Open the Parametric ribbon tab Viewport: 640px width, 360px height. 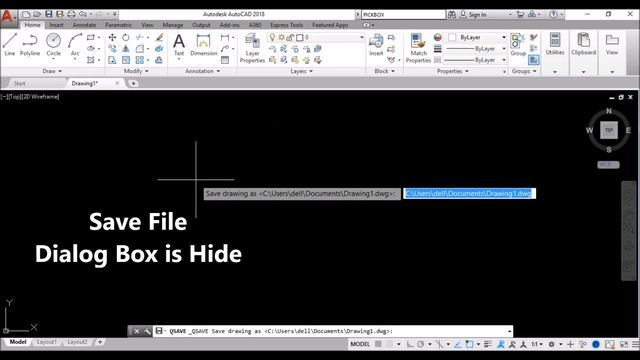(118, 25)
